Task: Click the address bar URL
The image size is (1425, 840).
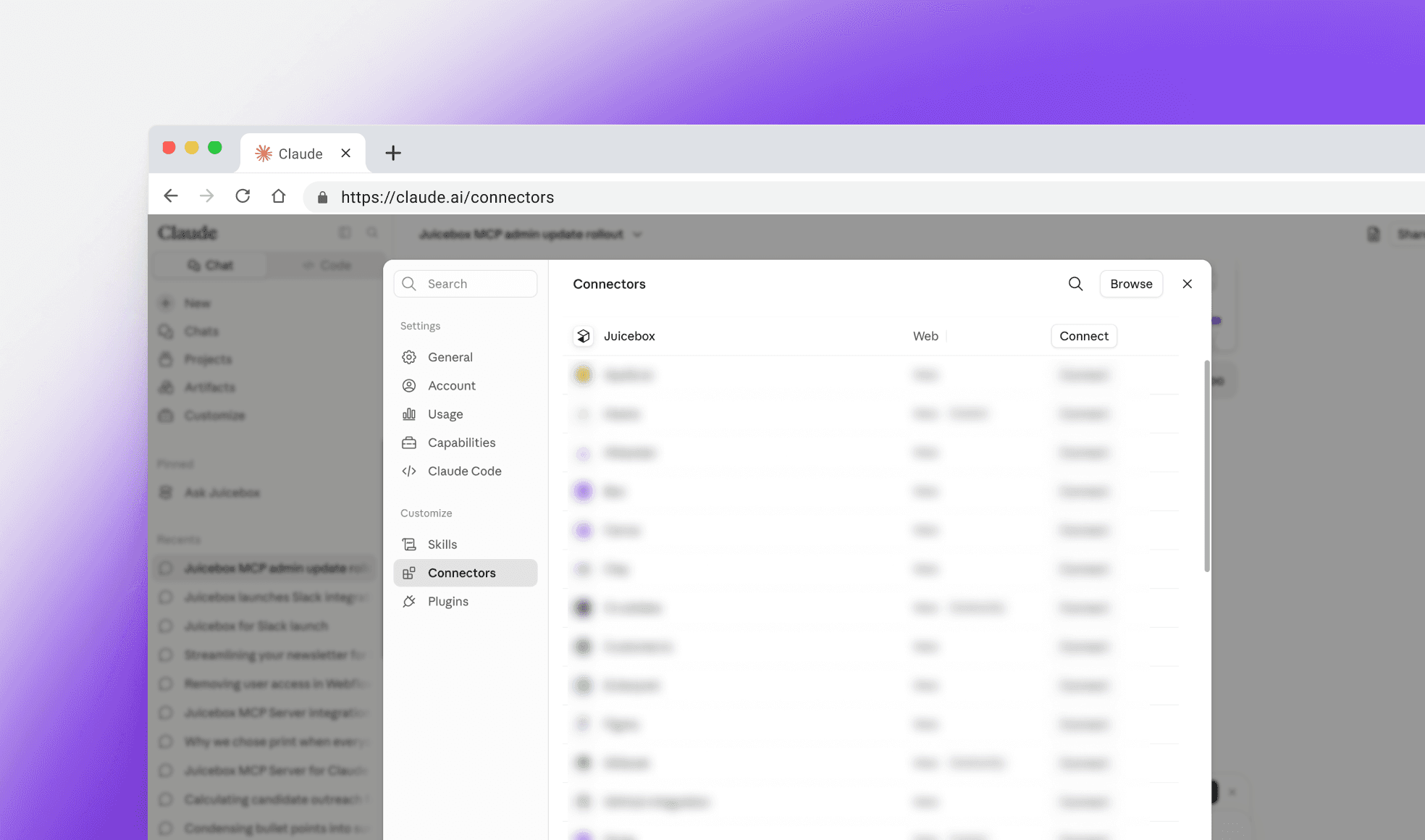Action: coord(447,197)
